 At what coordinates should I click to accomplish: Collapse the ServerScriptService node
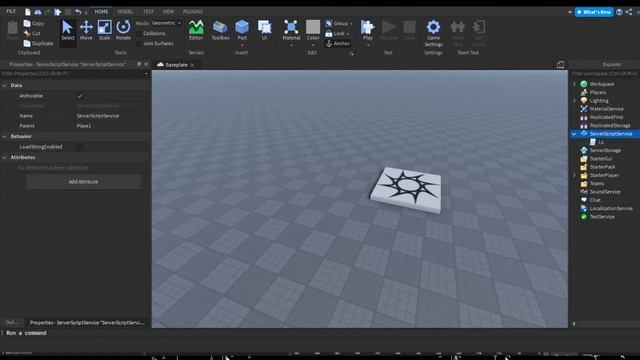click(574, 134)
